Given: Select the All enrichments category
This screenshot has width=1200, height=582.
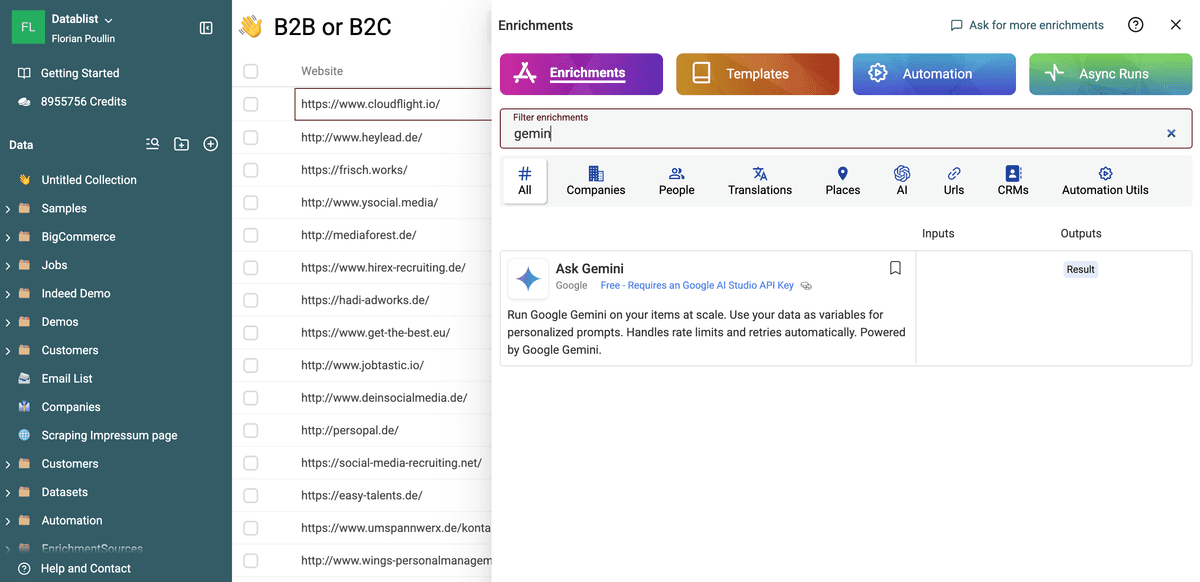Looking at the screenshot, I should pos(525,181).
